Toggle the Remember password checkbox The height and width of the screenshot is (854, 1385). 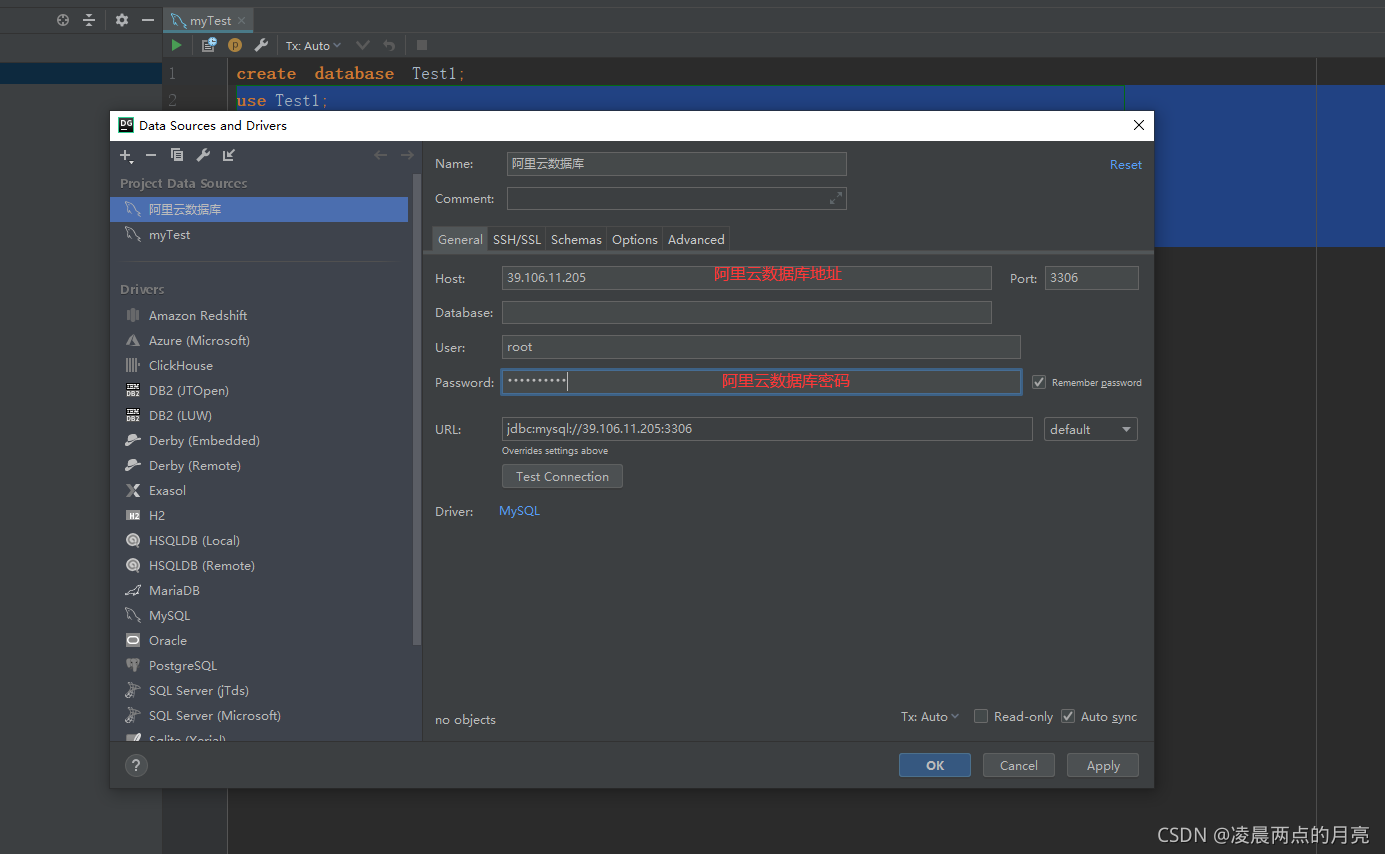coord(1039,382)
